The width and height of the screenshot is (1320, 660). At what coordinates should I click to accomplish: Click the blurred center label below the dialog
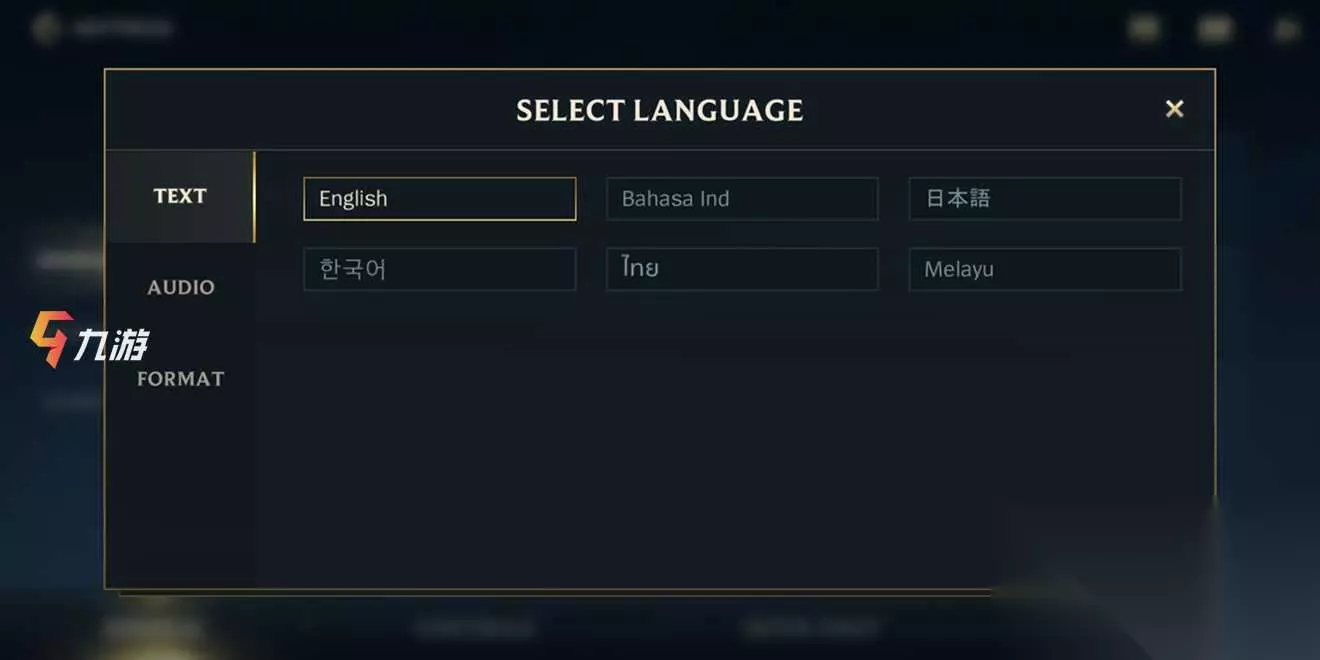coord(475,628)
